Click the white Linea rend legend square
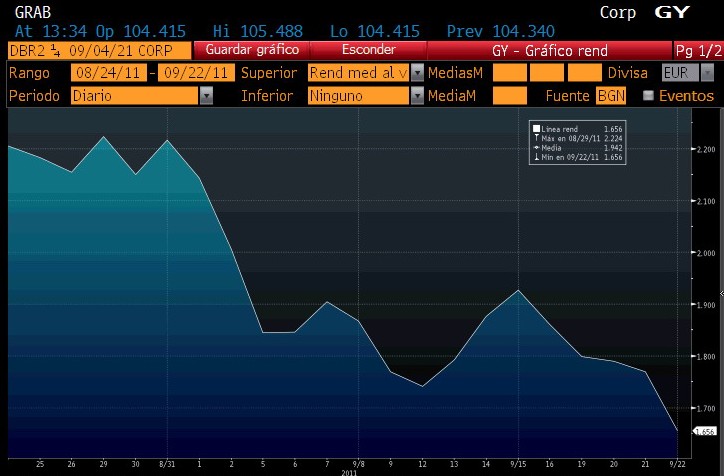This screenshot has height=476, width=724. coord(537,129)
